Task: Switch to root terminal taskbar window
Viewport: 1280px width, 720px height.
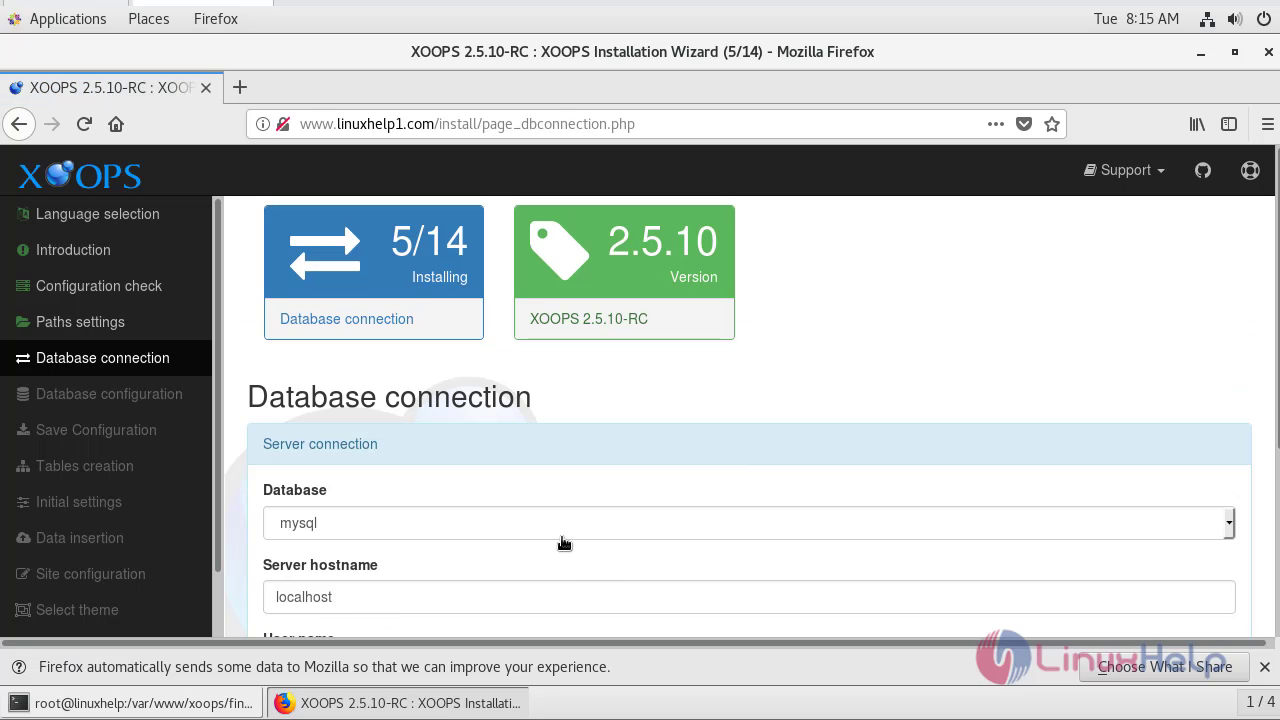Action: (x=133, y=703)
